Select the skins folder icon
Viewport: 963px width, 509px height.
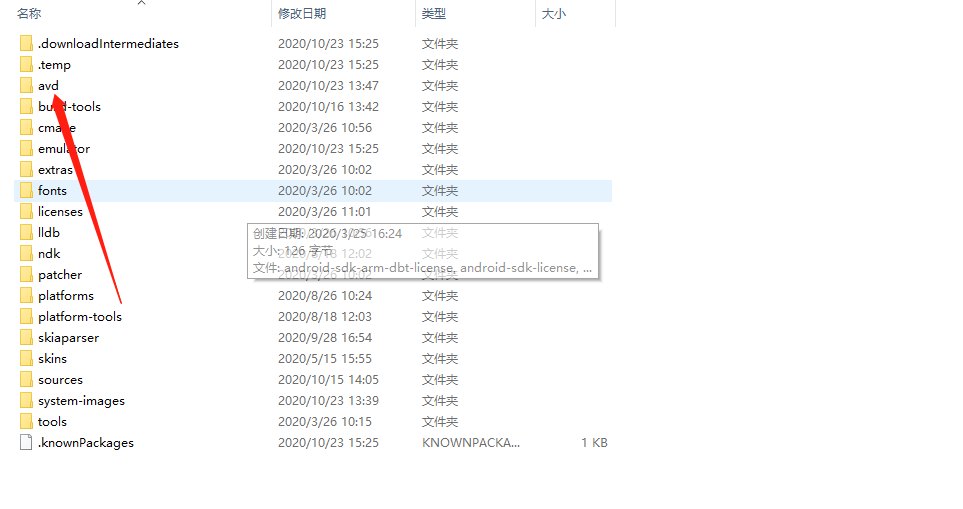coord(26,359)
